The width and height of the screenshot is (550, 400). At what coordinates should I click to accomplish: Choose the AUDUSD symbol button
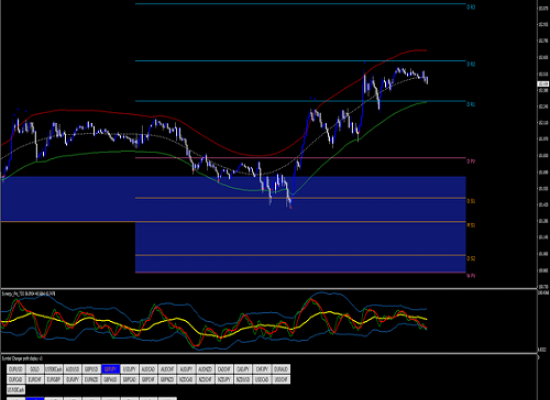[x=73, y=369]
